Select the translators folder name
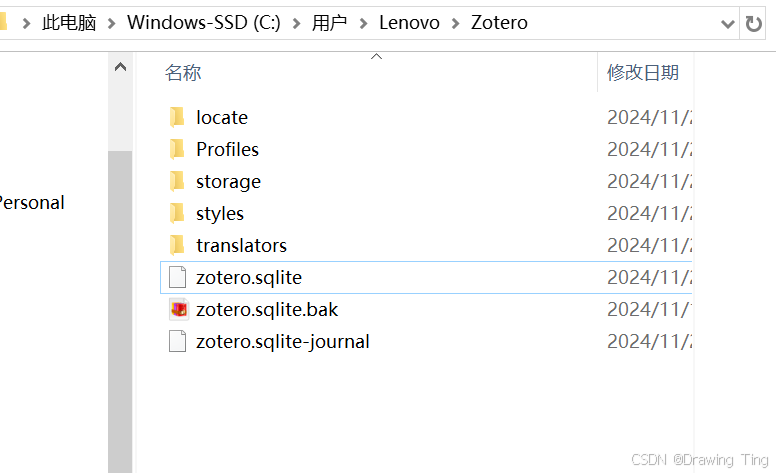The image size is (776, 473). click(x=242, y=245)
